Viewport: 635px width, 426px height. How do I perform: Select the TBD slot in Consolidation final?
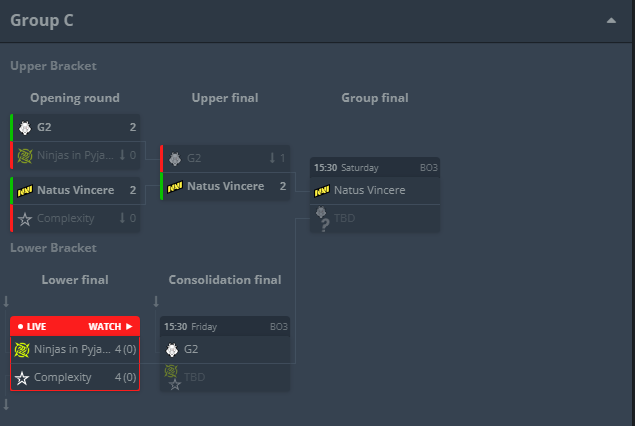[x=225, y=377]
